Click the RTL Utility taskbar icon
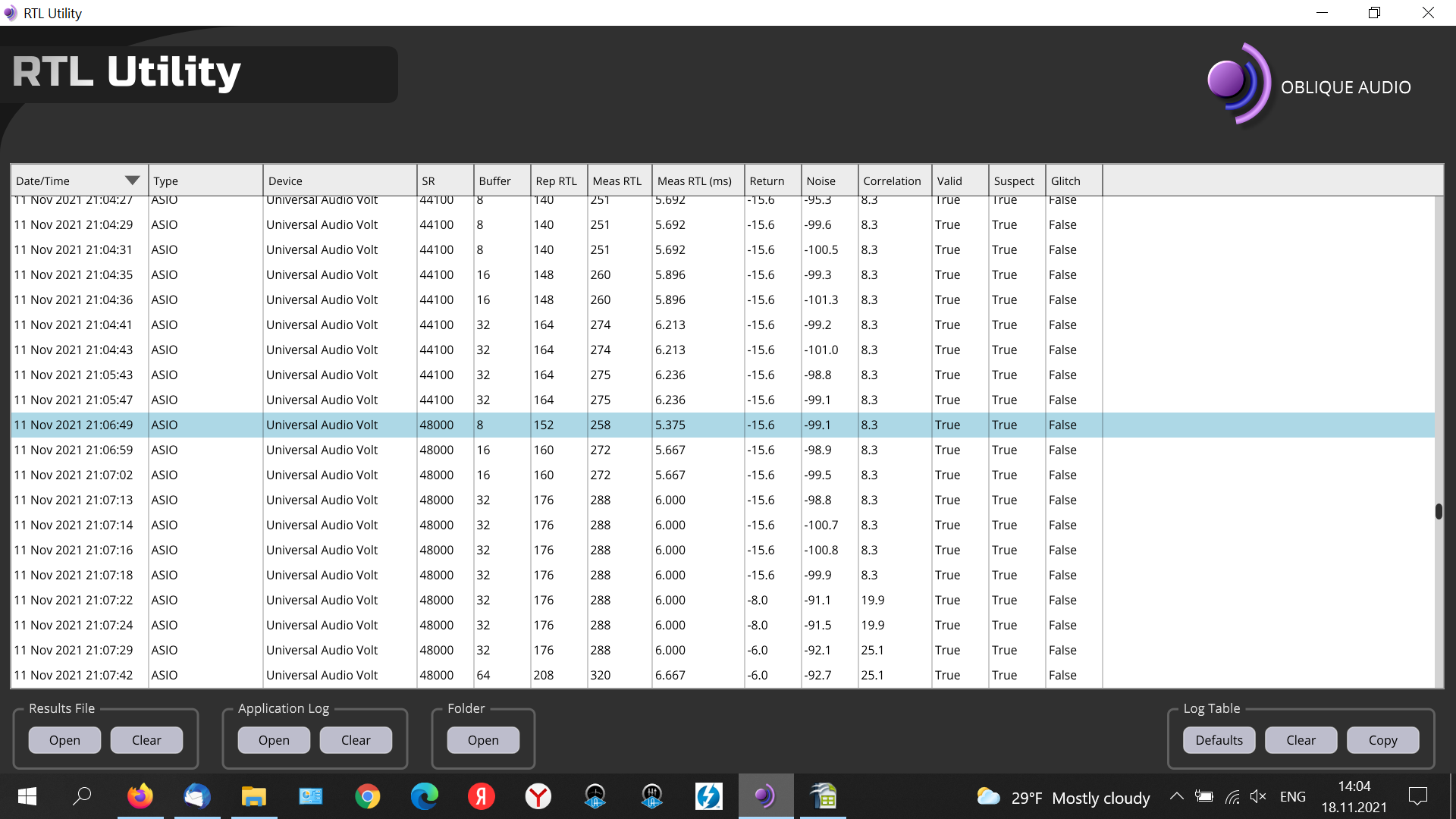 765,796
